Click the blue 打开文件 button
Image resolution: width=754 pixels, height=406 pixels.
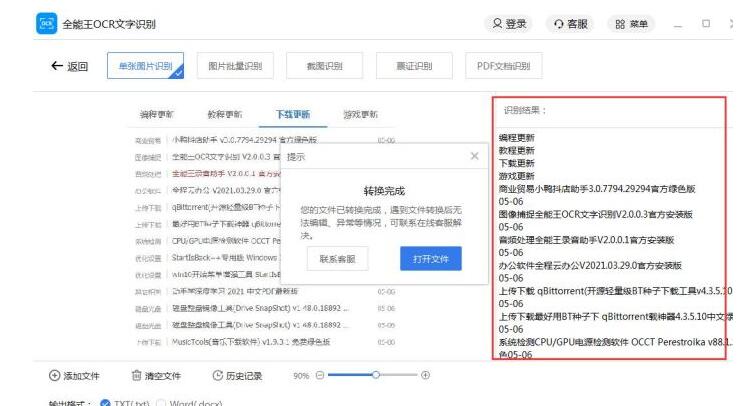tap(430, 259)
